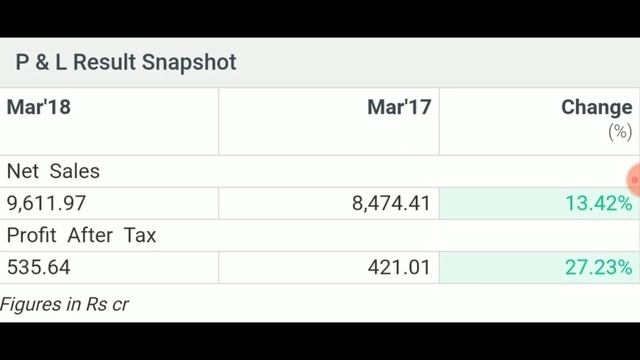
Task: Click the red floating bubble icon
Action: pos(634,180)
